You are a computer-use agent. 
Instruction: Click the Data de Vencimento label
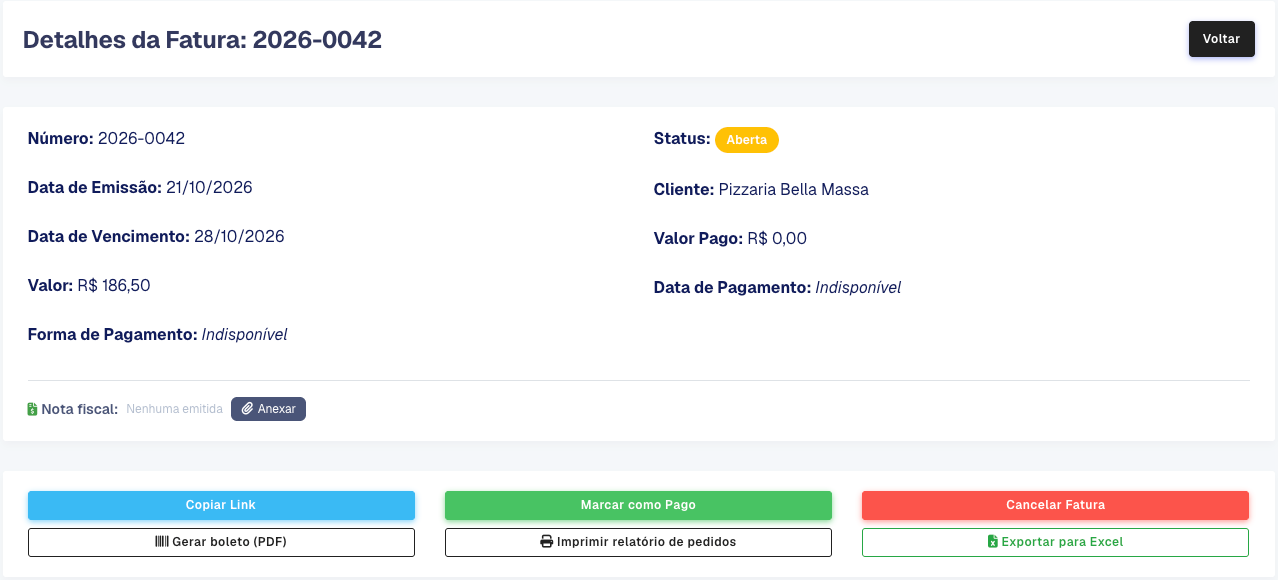click(x=109, y=236)
